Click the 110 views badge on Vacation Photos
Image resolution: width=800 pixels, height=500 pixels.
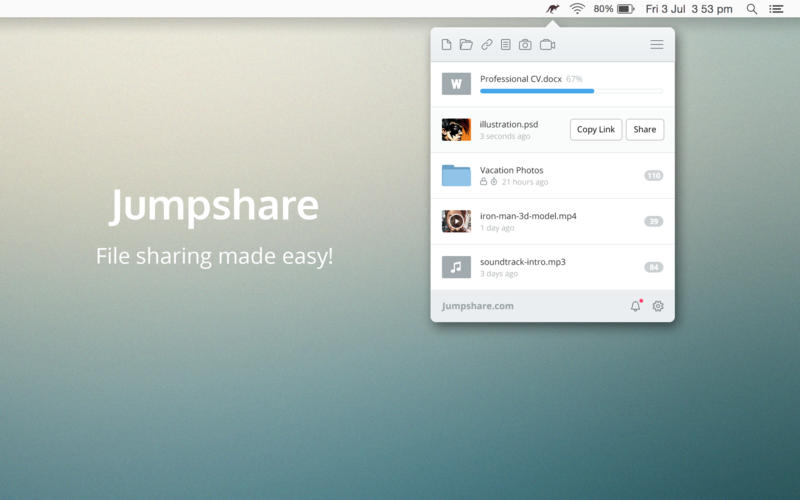coord(654,176)
